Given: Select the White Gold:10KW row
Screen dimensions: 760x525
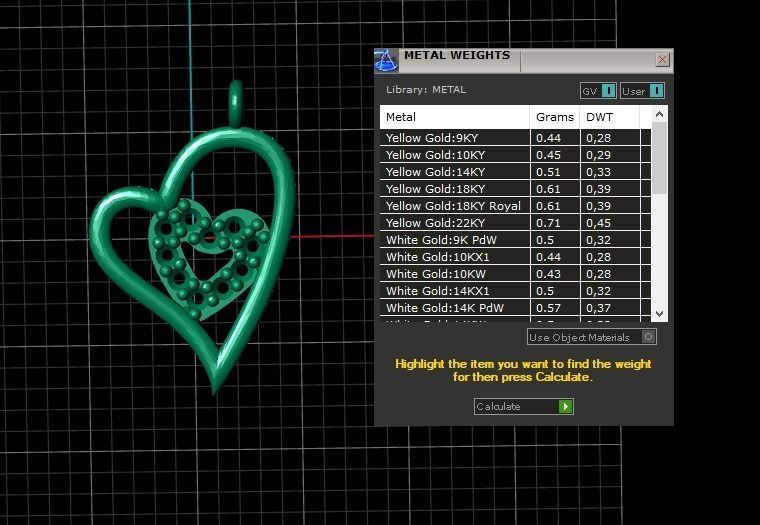Looking at the screenshot, I should (515, 273).
